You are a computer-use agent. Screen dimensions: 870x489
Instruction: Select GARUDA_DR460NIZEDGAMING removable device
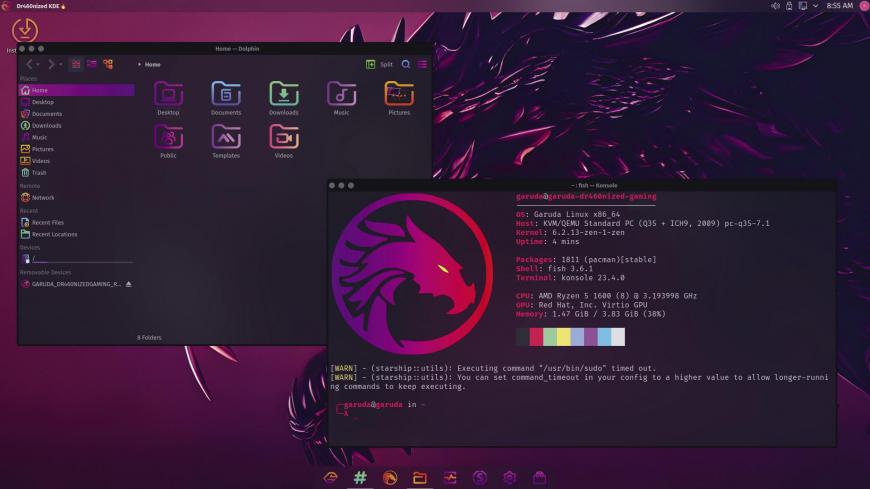point(71,284)
